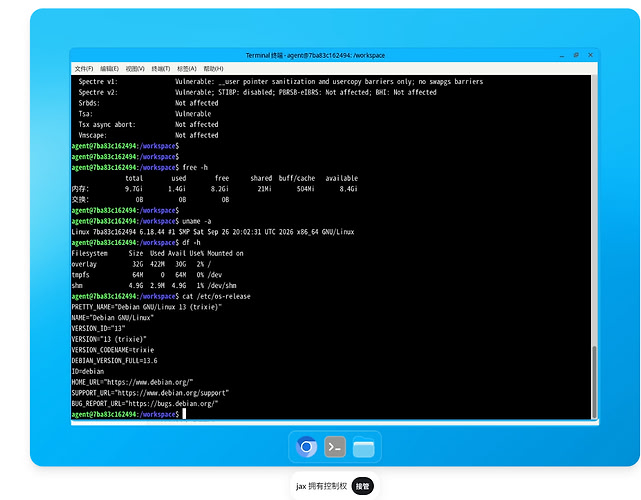
Task: Open the Chromium browser from the dock
Action: point(306,447)
